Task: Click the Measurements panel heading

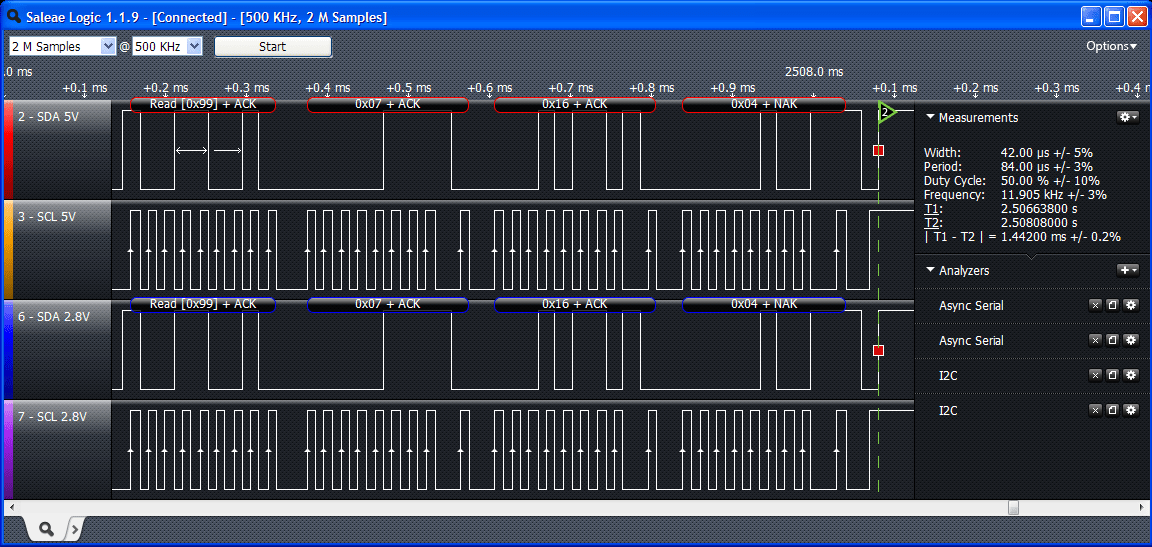Action: tap(979, 117)
